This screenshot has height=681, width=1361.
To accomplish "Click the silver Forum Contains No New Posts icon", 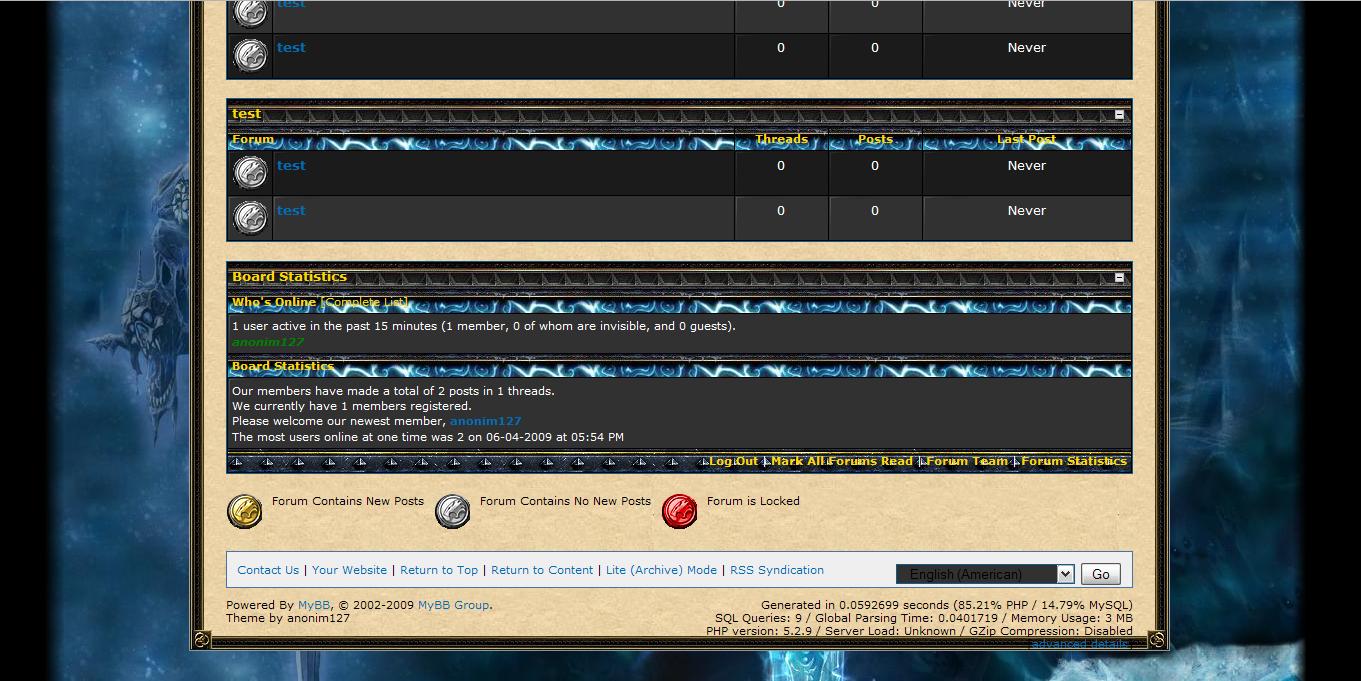I will [453, 511].
